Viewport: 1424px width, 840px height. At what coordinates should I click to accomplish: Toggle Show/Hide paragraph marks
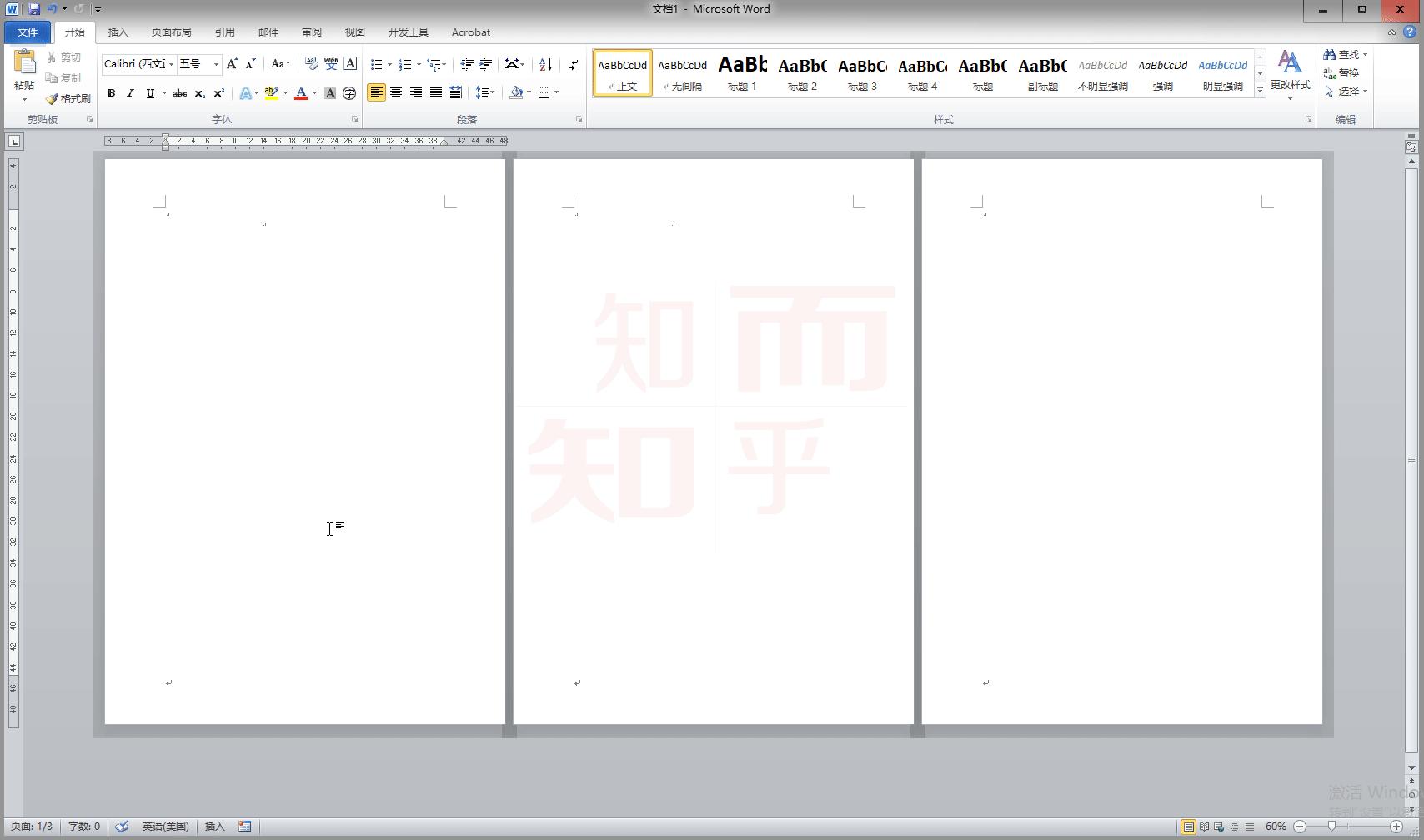(574, 64)
